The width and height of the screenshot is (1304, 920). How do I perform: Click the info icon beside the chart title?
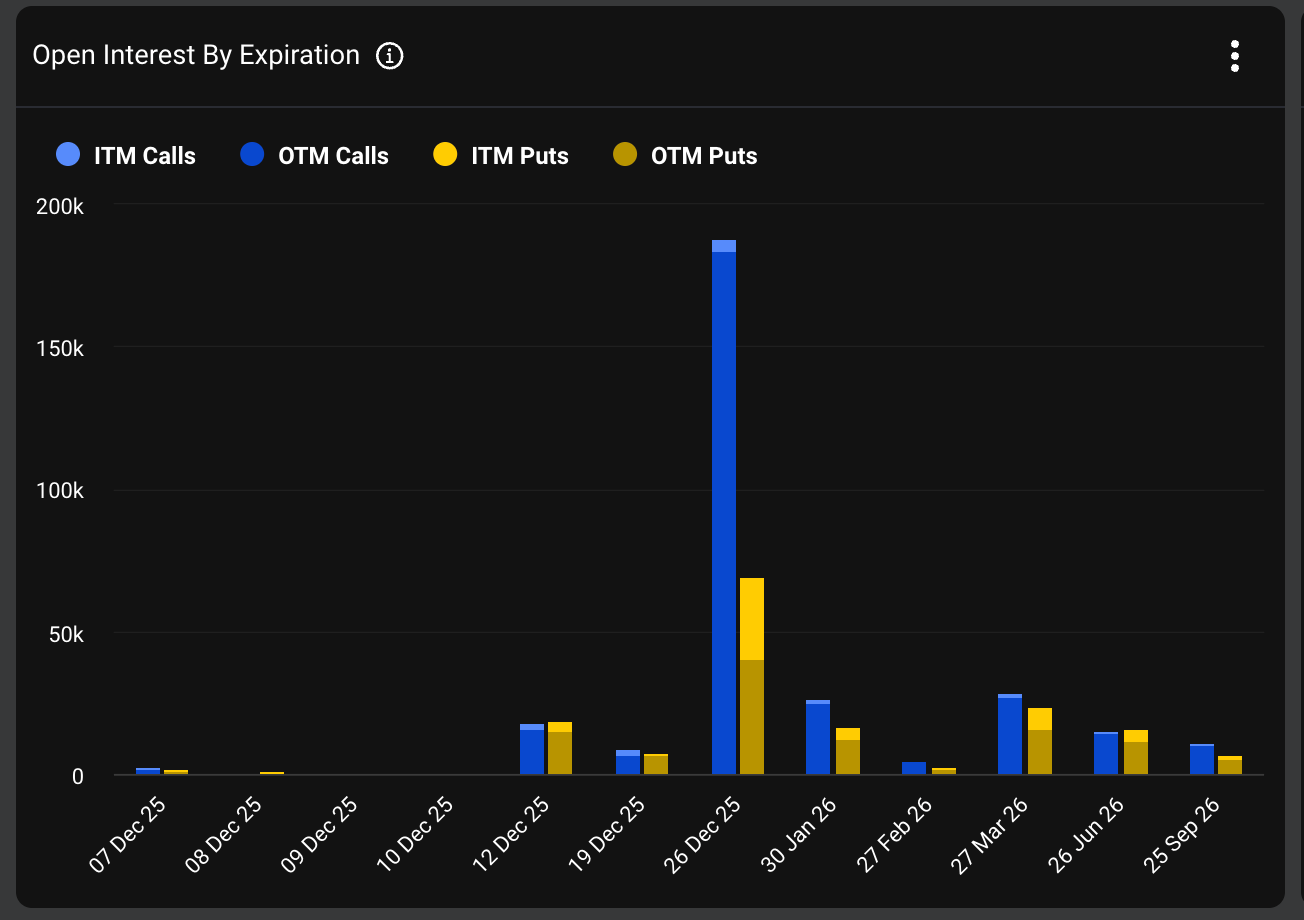[x=389, y=56]
